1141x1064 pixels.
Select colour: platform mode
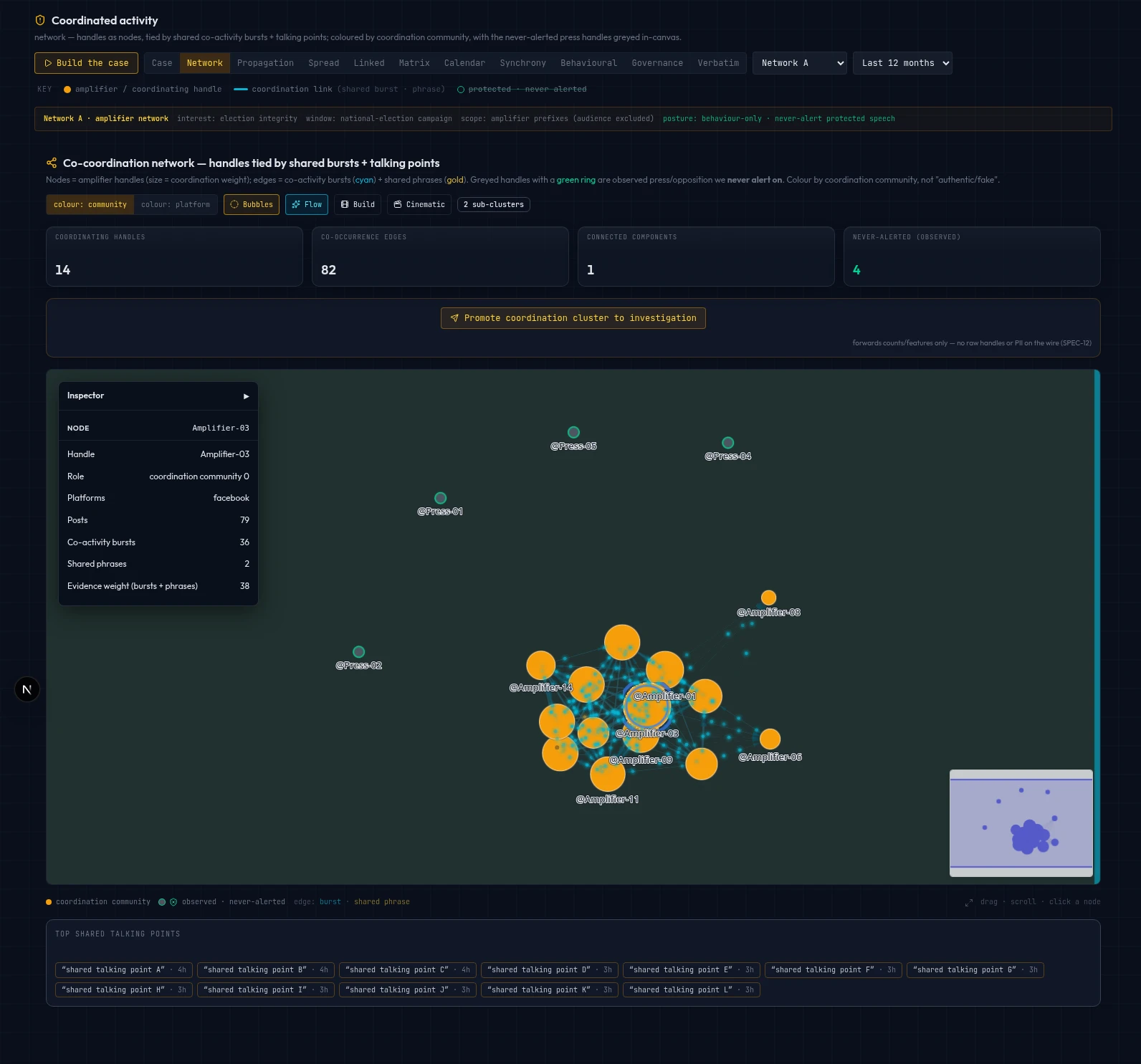(176, 204)
